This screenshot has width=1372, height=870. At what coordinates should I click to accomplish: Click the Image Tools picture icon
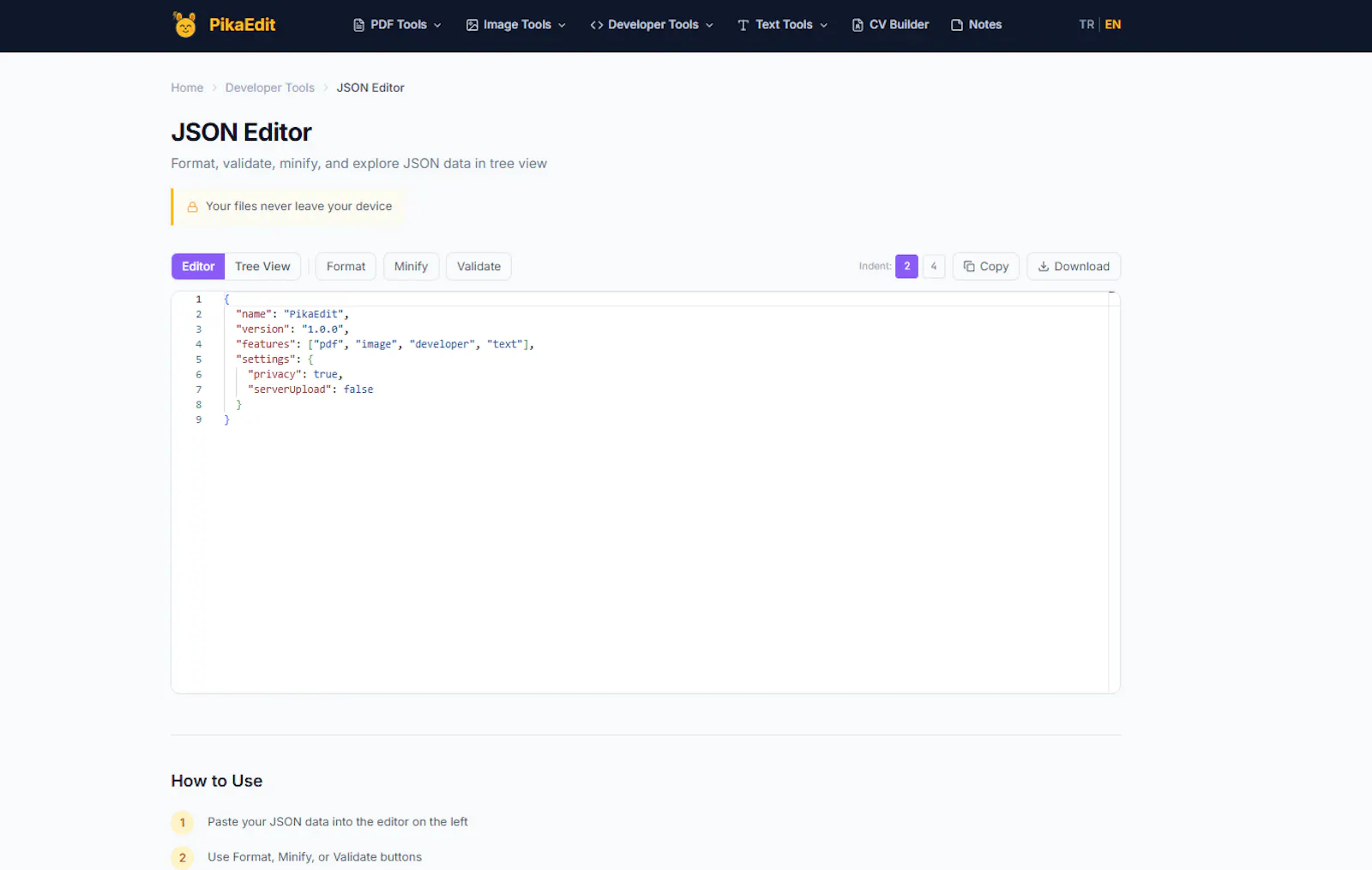tap(472, 25)
